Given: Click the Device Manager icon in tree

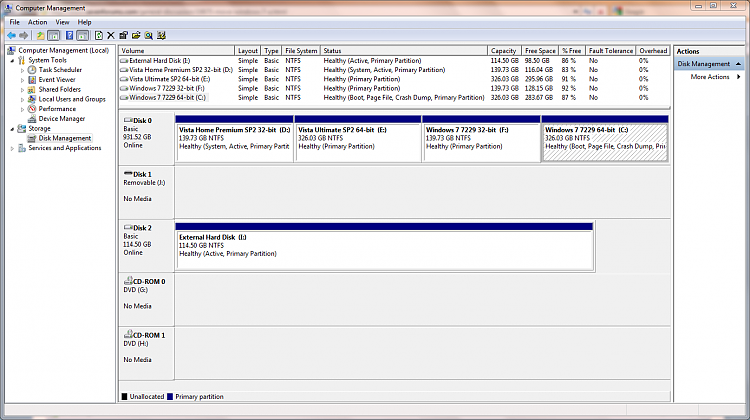Looking at the screenshot, I should click(x=32, y=119).
